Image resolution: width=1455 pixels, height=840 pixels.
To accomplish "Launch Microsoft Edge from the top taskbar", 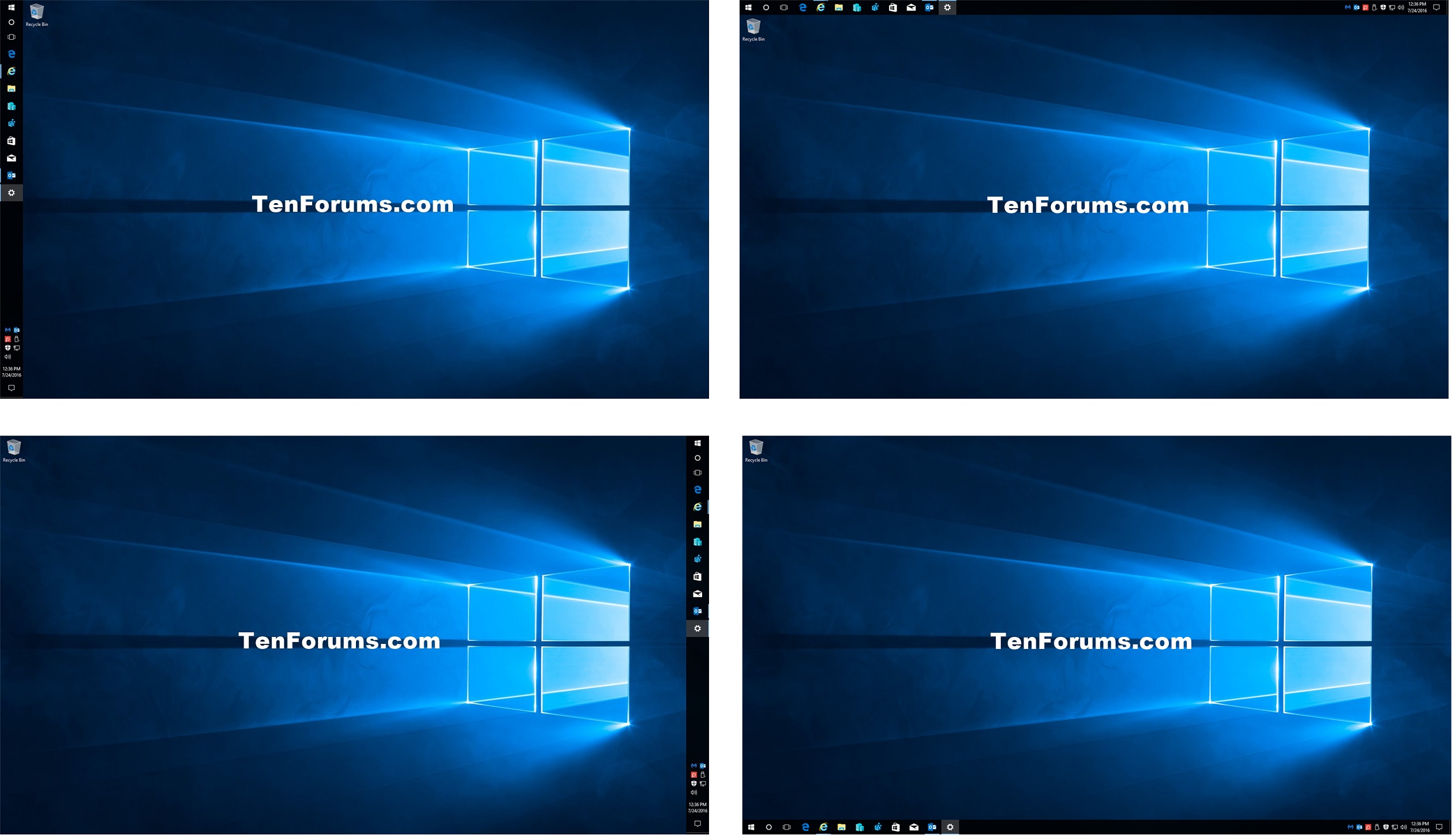I will tap(802, 7).
